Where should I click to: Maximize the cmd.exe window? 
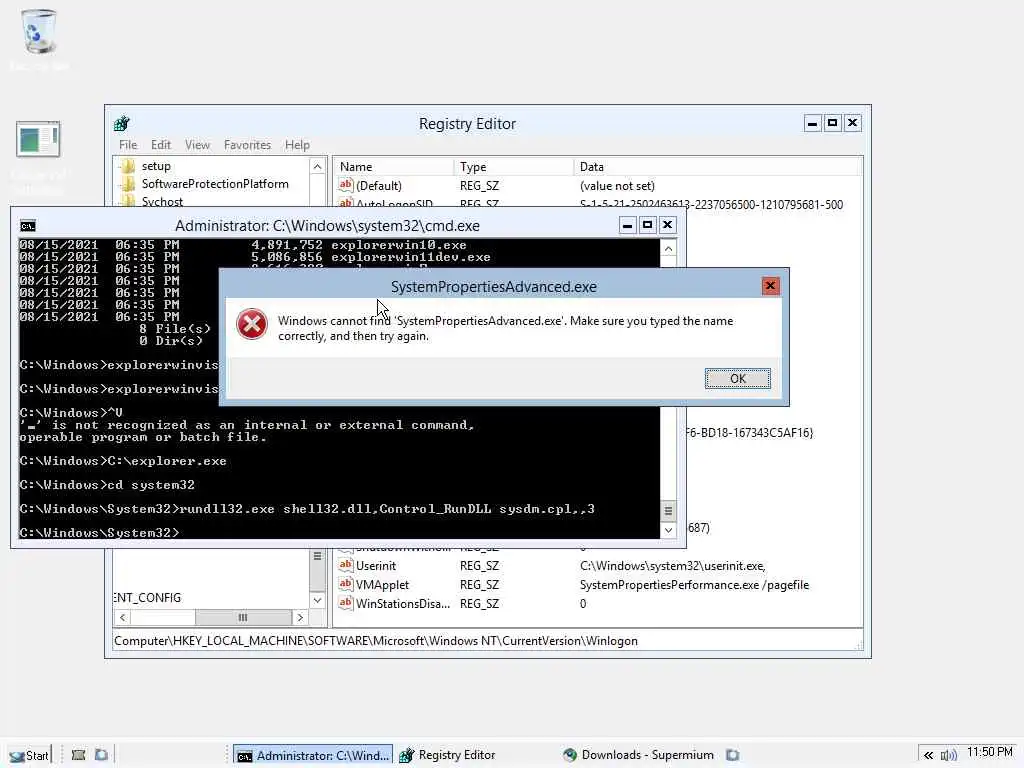click(x=647, y=225)
